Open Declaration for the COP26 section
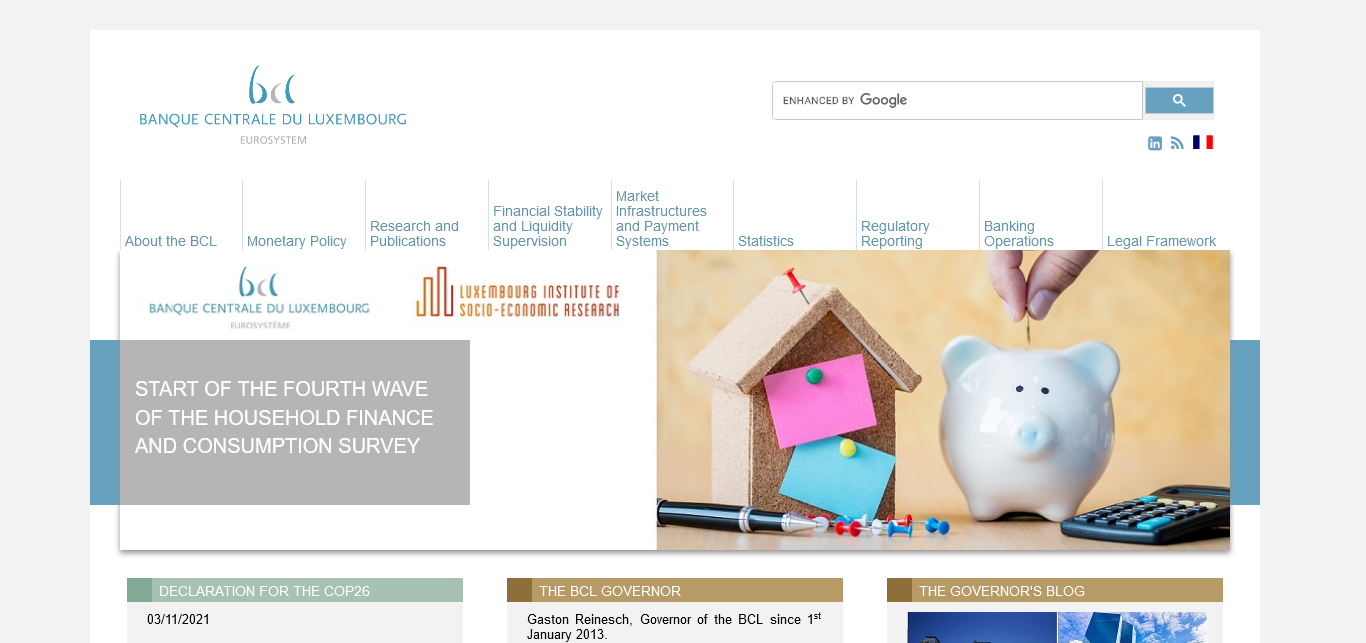Image resolution: width=1366 pixels, height=643 pixels. (264, 591)
